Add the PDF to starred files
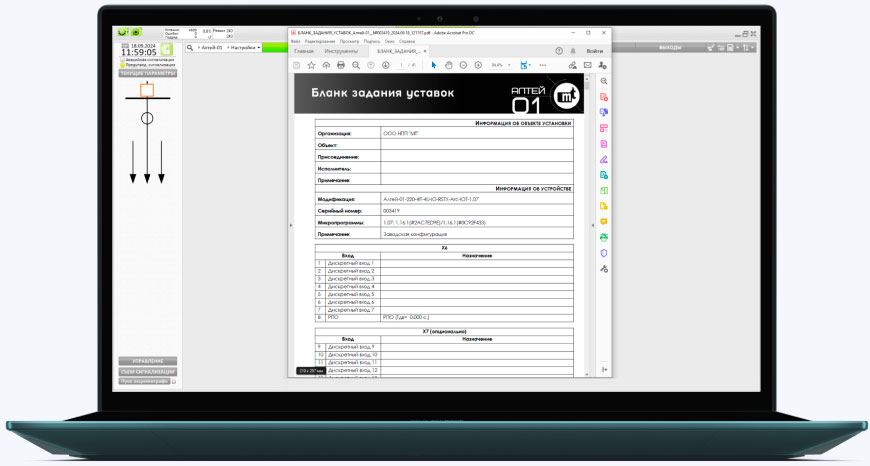 [x=311, y=65]
